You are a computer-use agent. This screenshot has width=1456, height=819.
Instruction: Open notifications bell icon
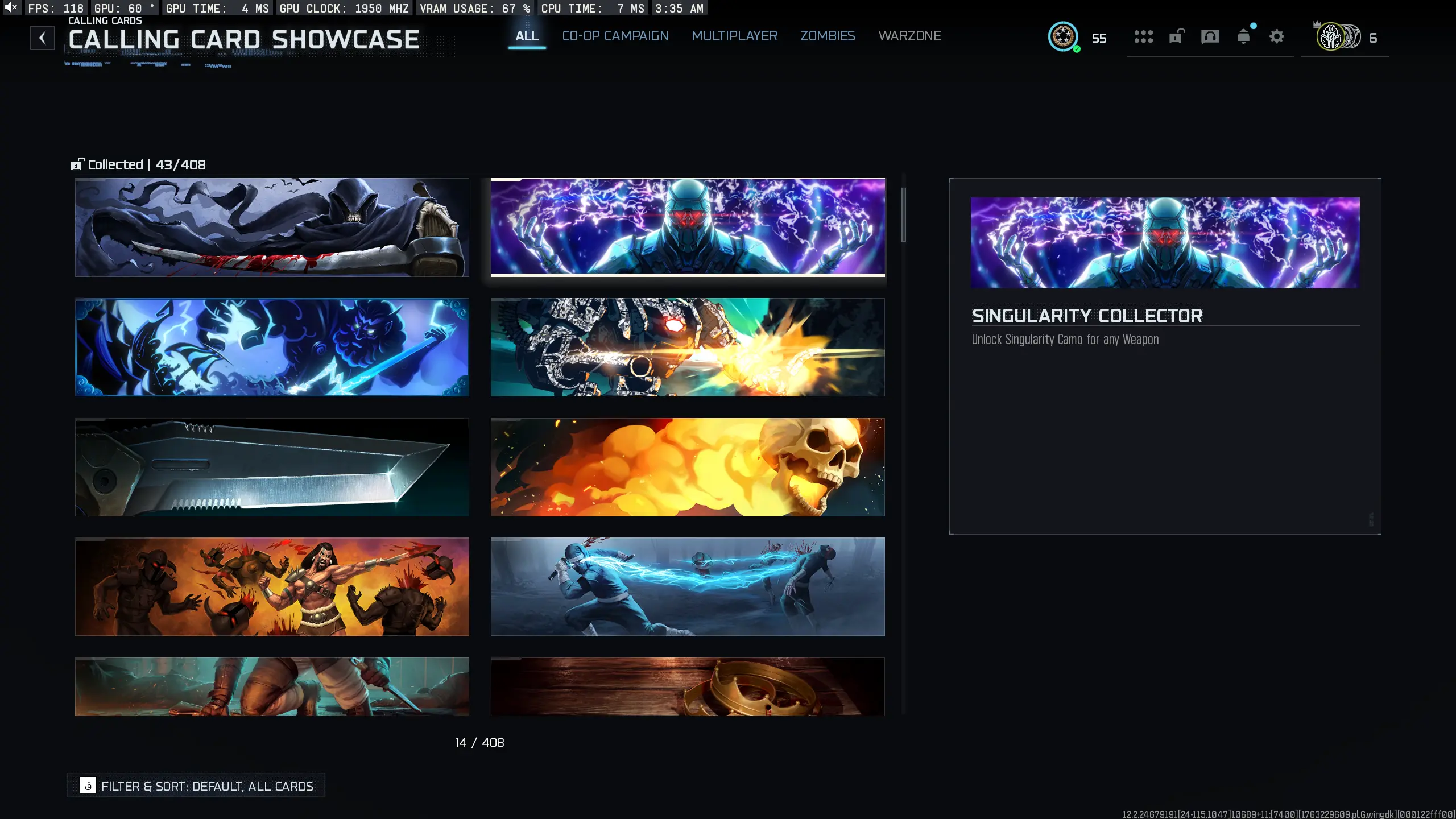[x=1243, y=37]
